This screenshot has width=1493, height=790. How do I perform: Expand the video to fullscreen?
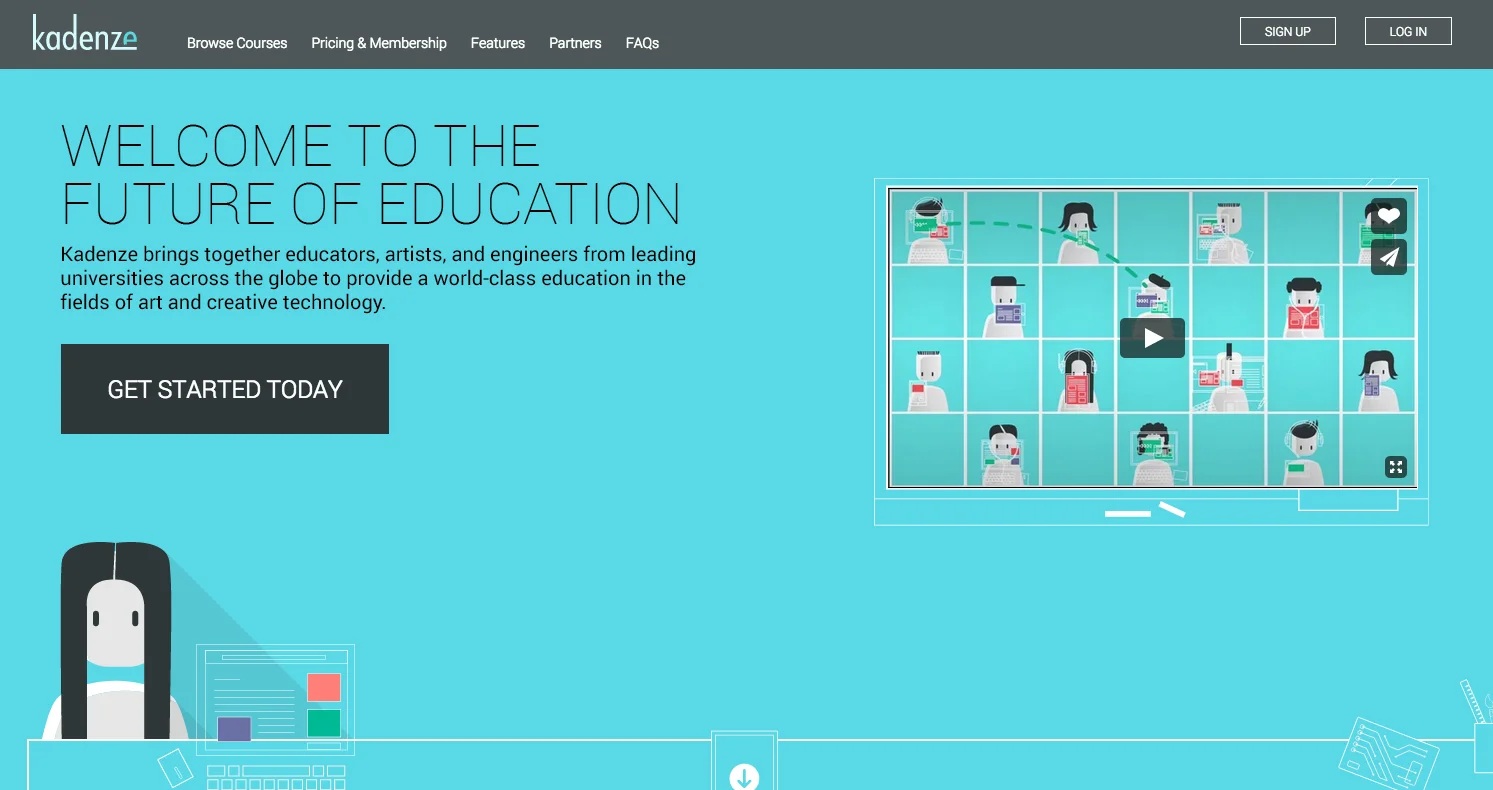click(x=1395, y=466)
